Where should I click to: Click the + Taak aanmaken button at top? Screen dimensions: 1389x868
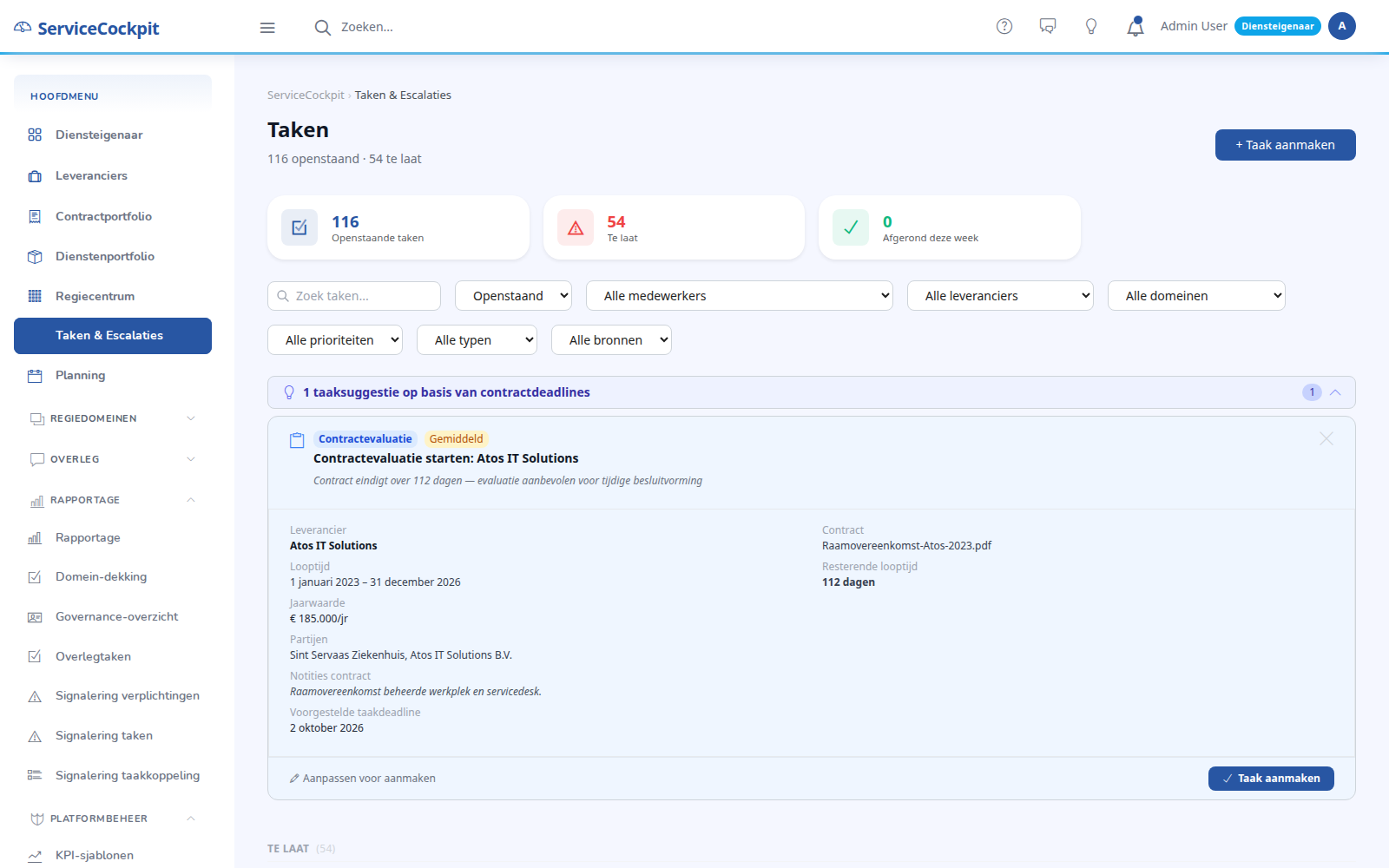(1285, 145)
